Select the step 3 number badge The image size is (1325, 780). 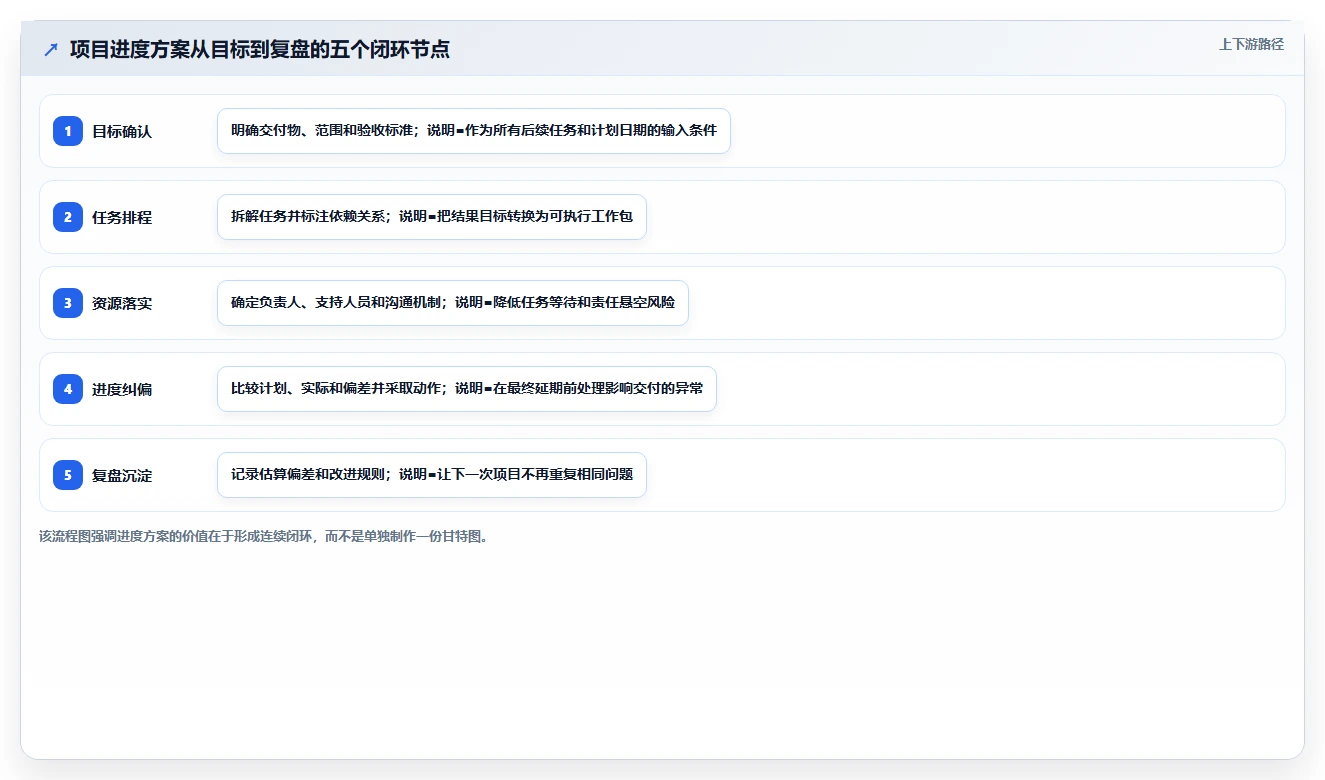[68, 303]
